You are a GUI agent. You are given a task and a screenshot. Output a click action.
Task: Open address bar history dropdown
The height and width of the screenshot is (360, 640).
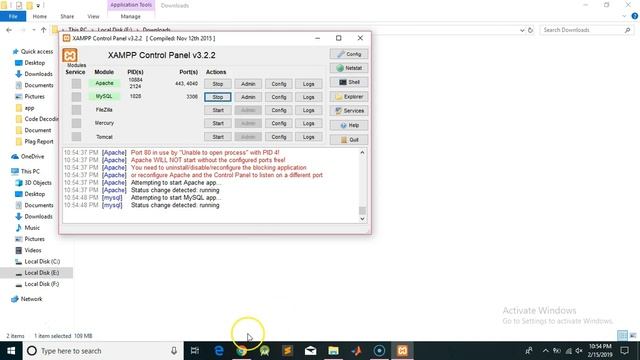522,30
